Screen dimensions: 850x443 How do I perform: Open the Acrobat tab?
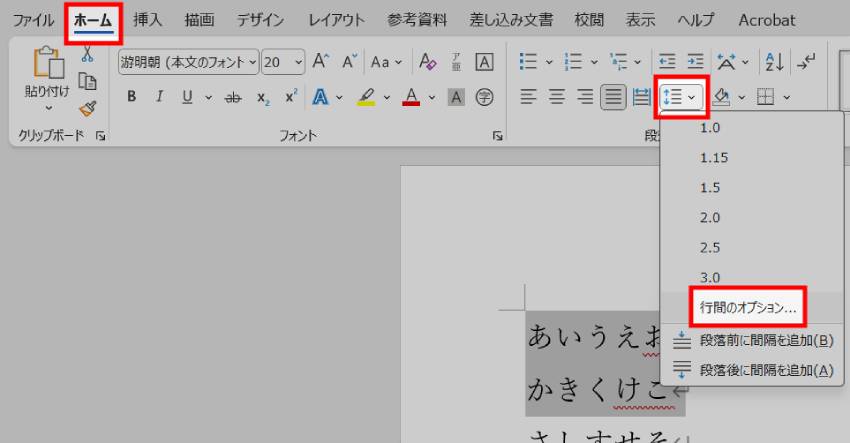pos(767,21)
